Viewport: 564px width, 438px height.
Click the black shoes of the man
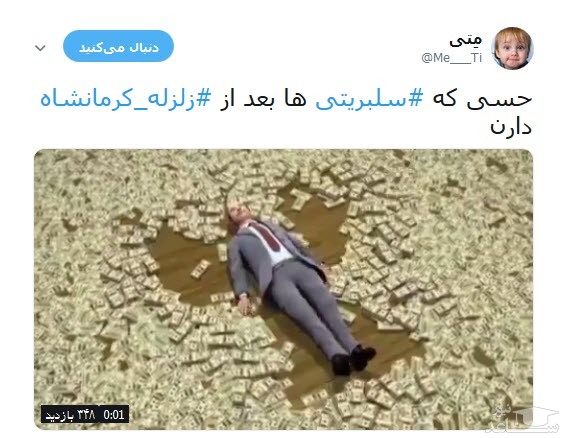pos(352,360)
